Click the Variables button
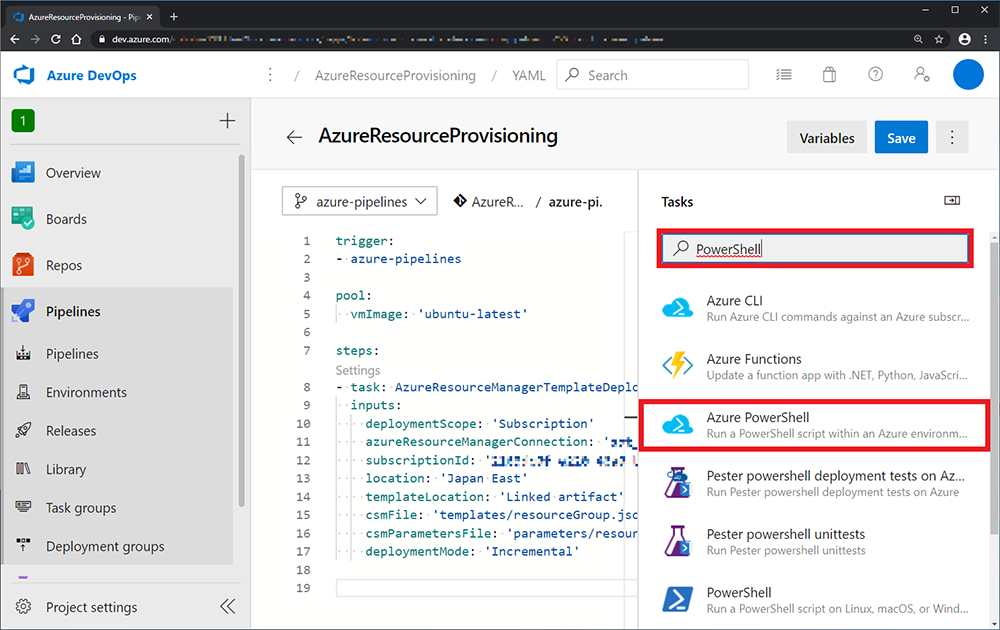Screen dimensions: 1000x630 tap(827, 138)
